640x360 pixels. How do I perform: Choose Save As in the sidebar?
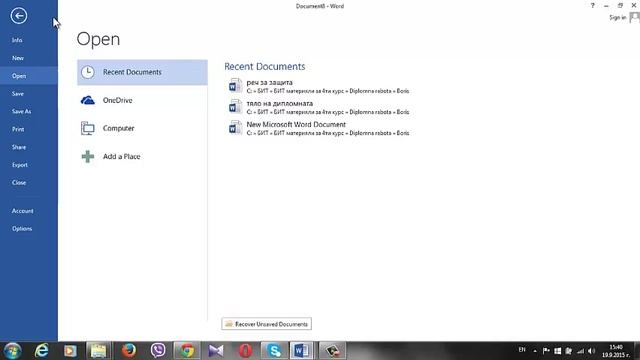coord(21,111)
